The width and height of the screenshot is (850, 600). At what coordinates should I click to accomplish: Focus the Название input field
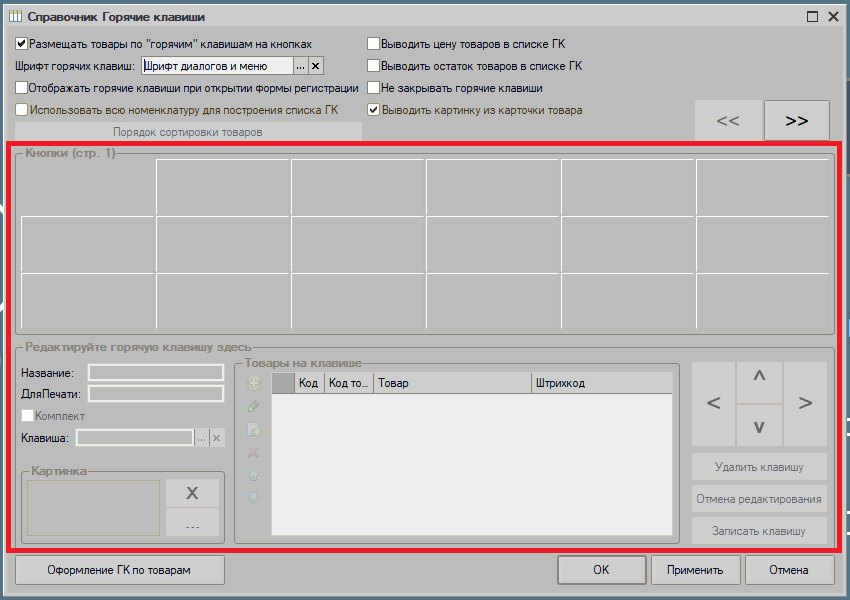[156, 372]
